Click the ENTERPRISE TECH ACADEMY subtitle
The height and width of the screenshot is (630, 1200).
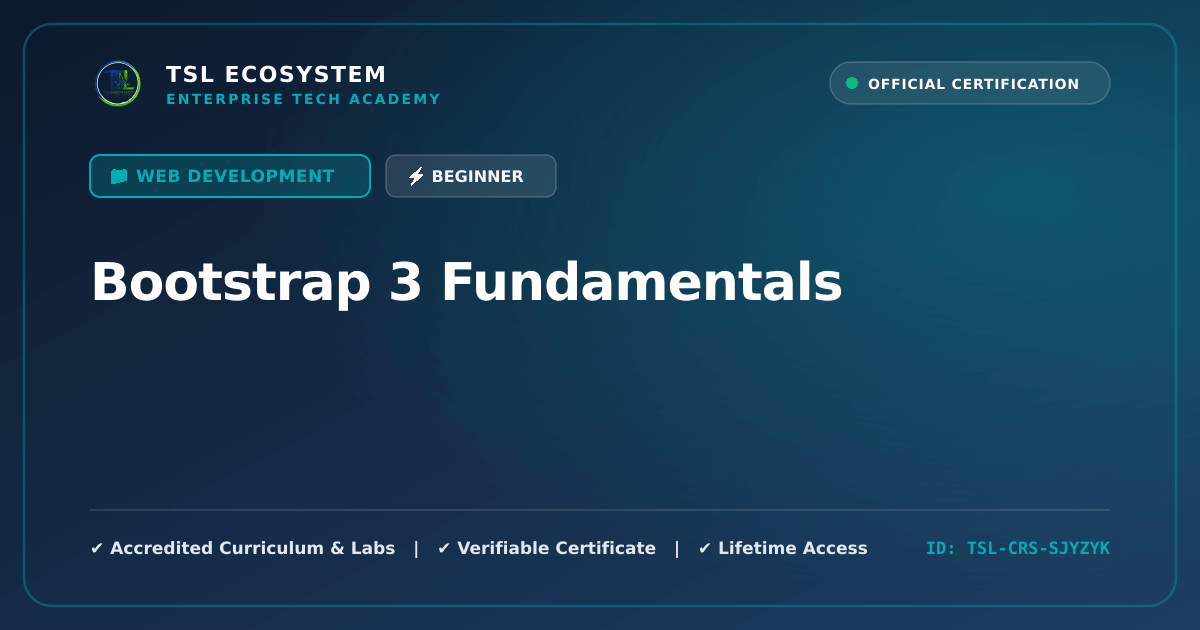[303, 99]
